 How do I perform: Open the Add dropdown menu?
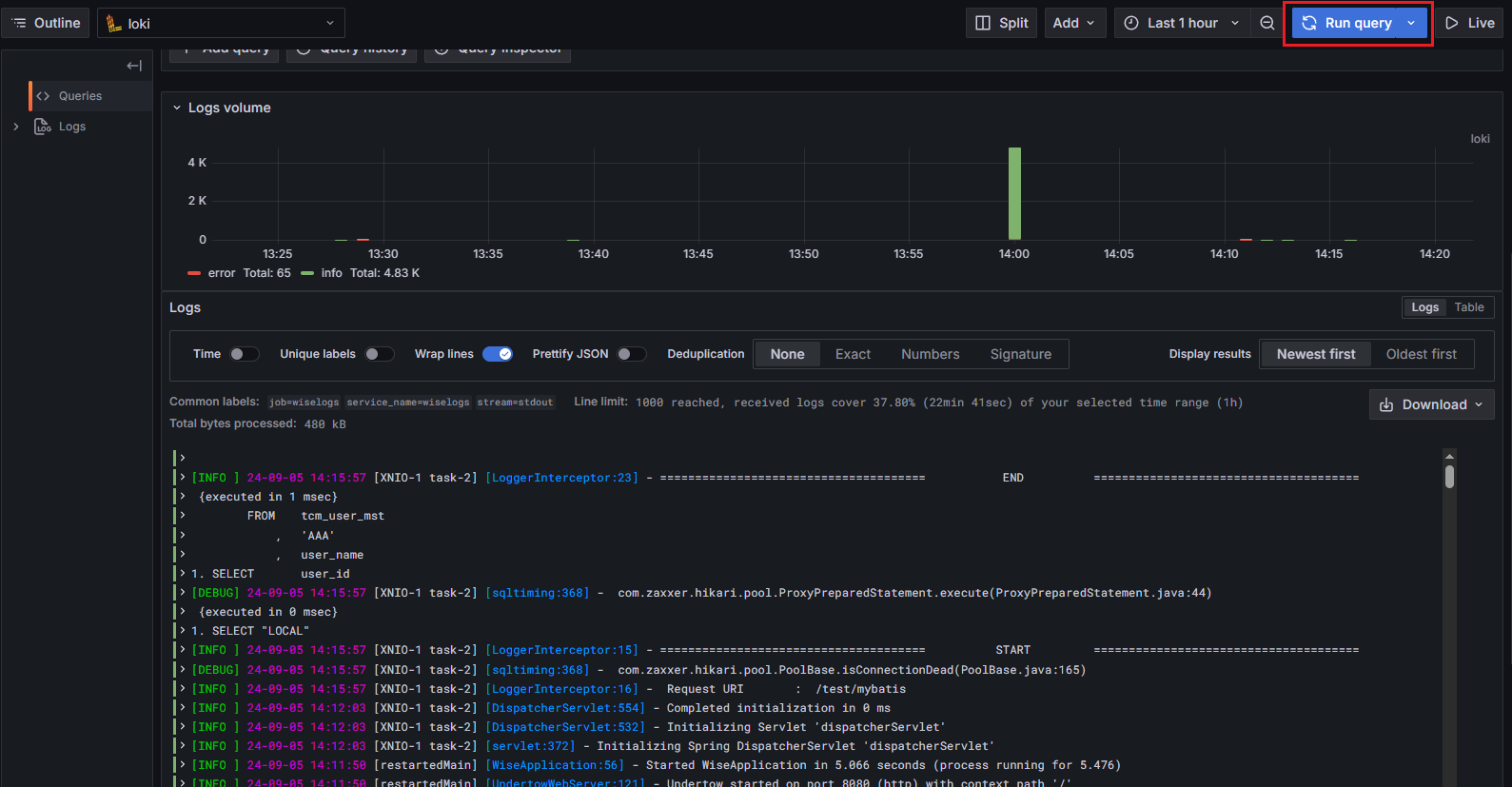(x=1074, y=23)
